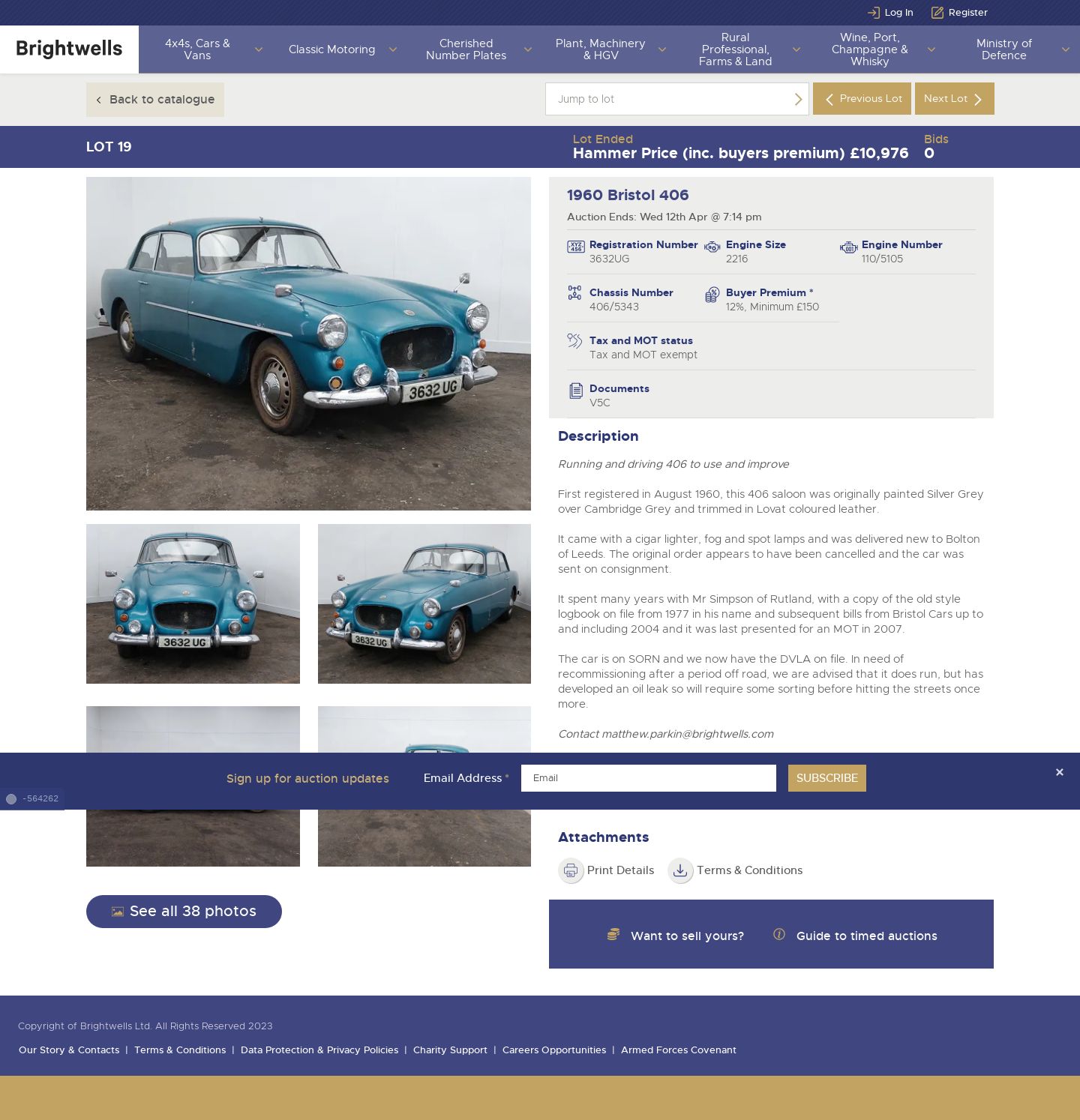Open the Ministry of Defence menu
Image resolution: width=1080 pixels, height=1120 pixels.
click(x=1003, y=49)
